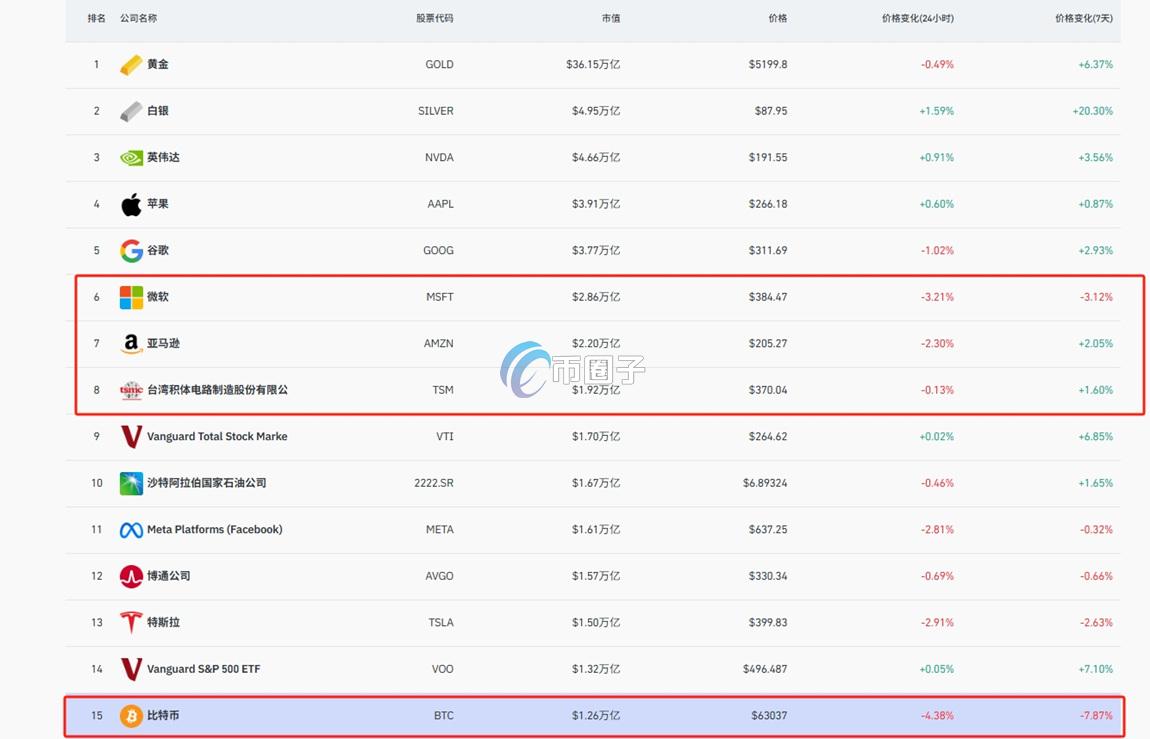Screen dimensions: 1150x739
Task: Sort by 价格变化(24小时) column header
Action: click(x=918, y=18)
